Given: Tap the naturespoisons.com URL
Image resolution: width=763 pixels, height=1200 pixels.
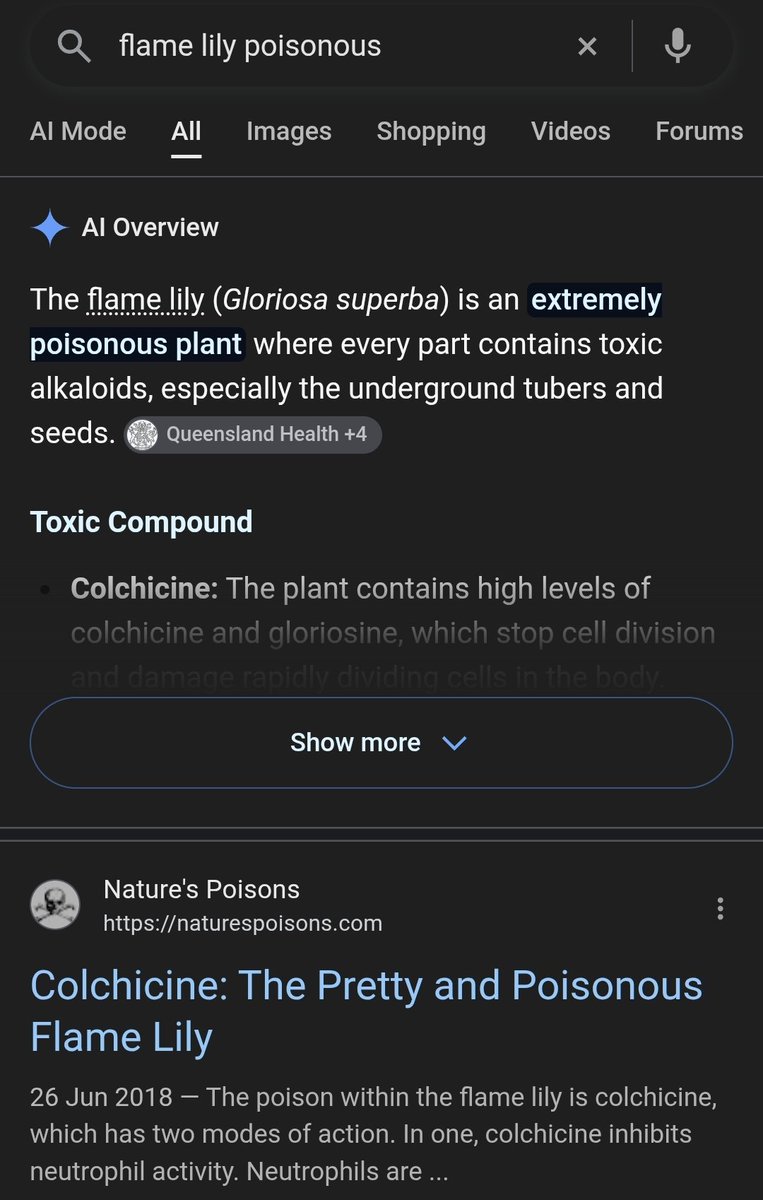Looking at the screenshot, I should [x=243, y=923].
